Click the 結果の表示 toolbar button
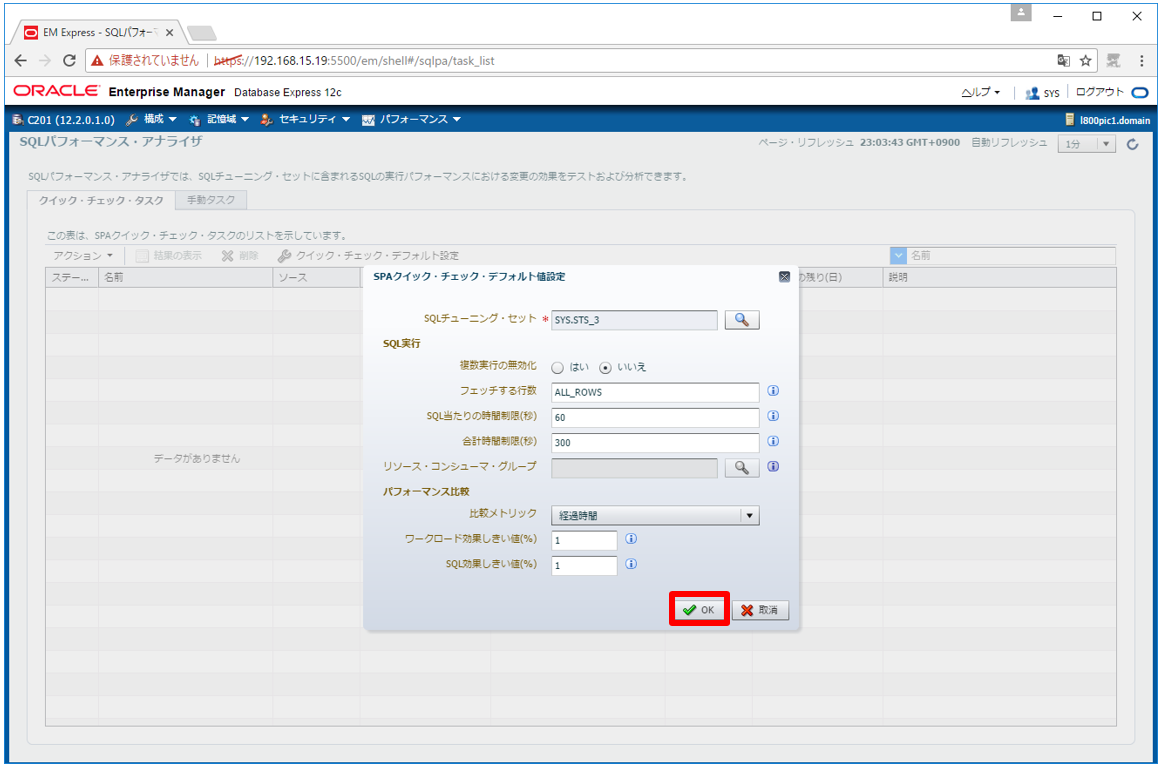This screenshot has height=768, width=1161. click(169, 256)
